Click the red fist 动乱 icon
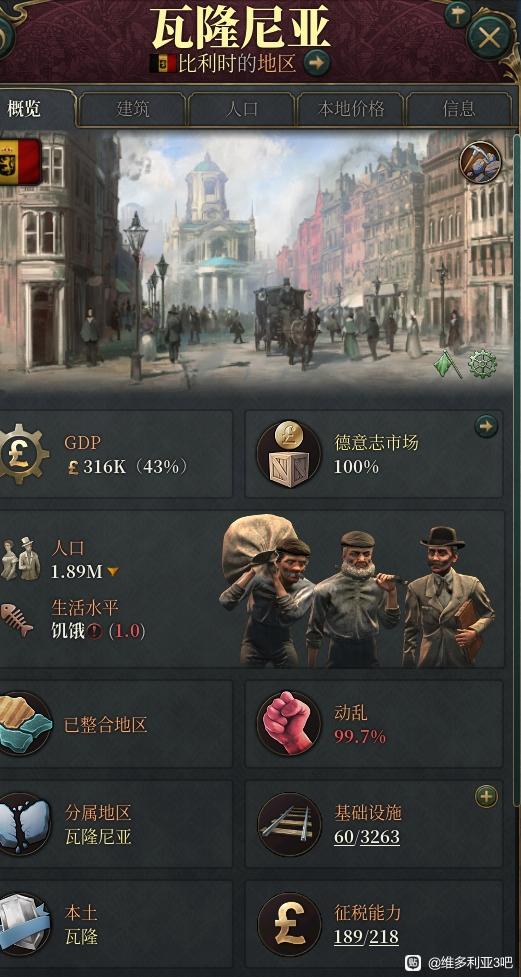Image resolution: width=521 pixels, height=977 pixels. click(x=289, y=723)
